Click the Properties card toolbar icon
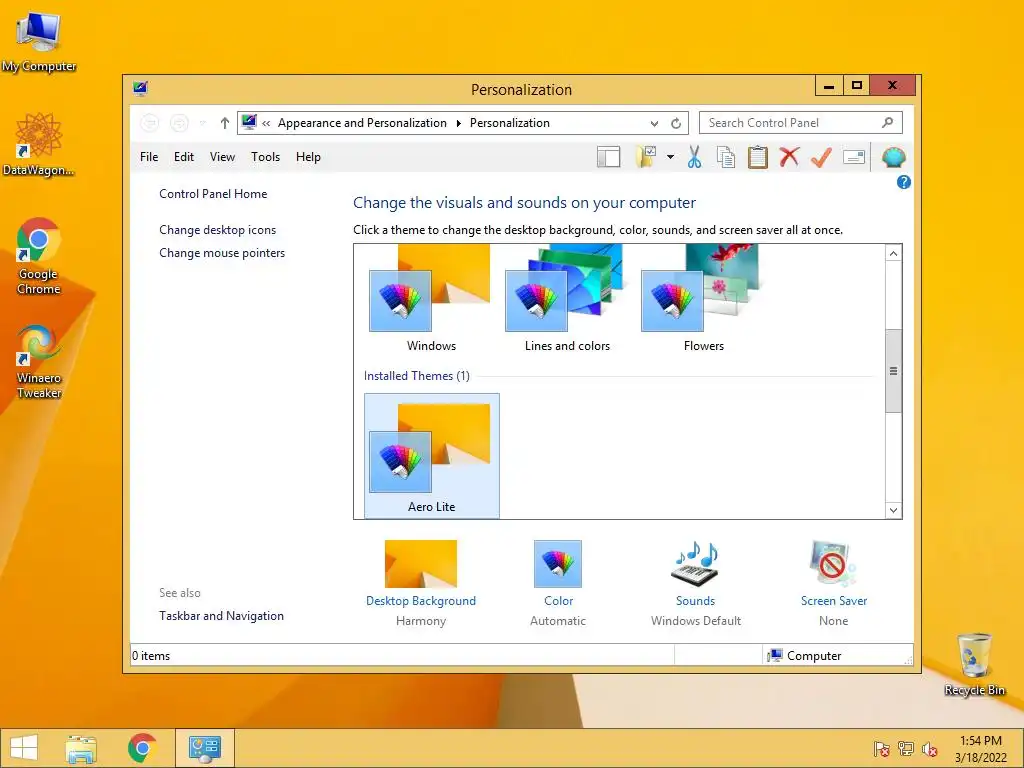The height and width of the screenshot is (768, 1024). point(854,157)
